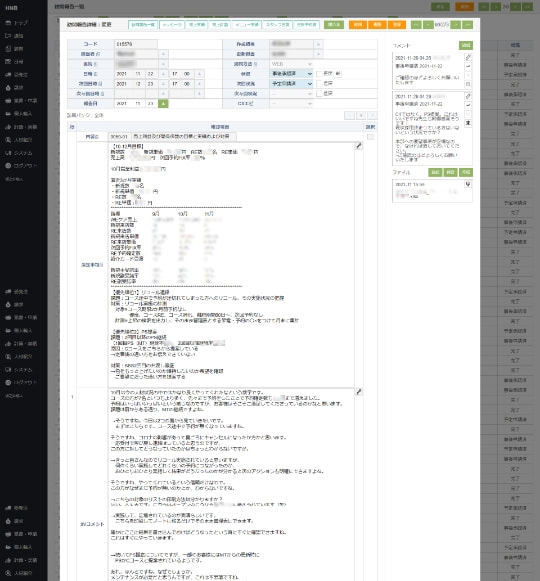Image resolution: width=540 pixels, height=581 pixels.
Task: Expand the first blue-highlighted status dropdown
Action: tap(291, 74)
